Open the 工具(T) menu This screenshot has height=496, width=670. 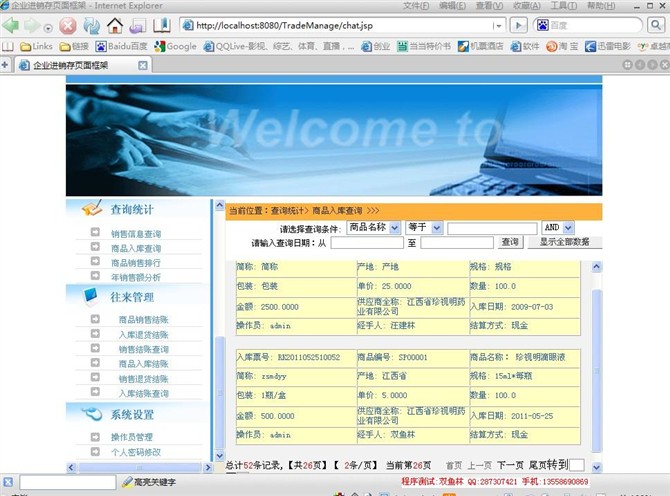click(564, 6)
